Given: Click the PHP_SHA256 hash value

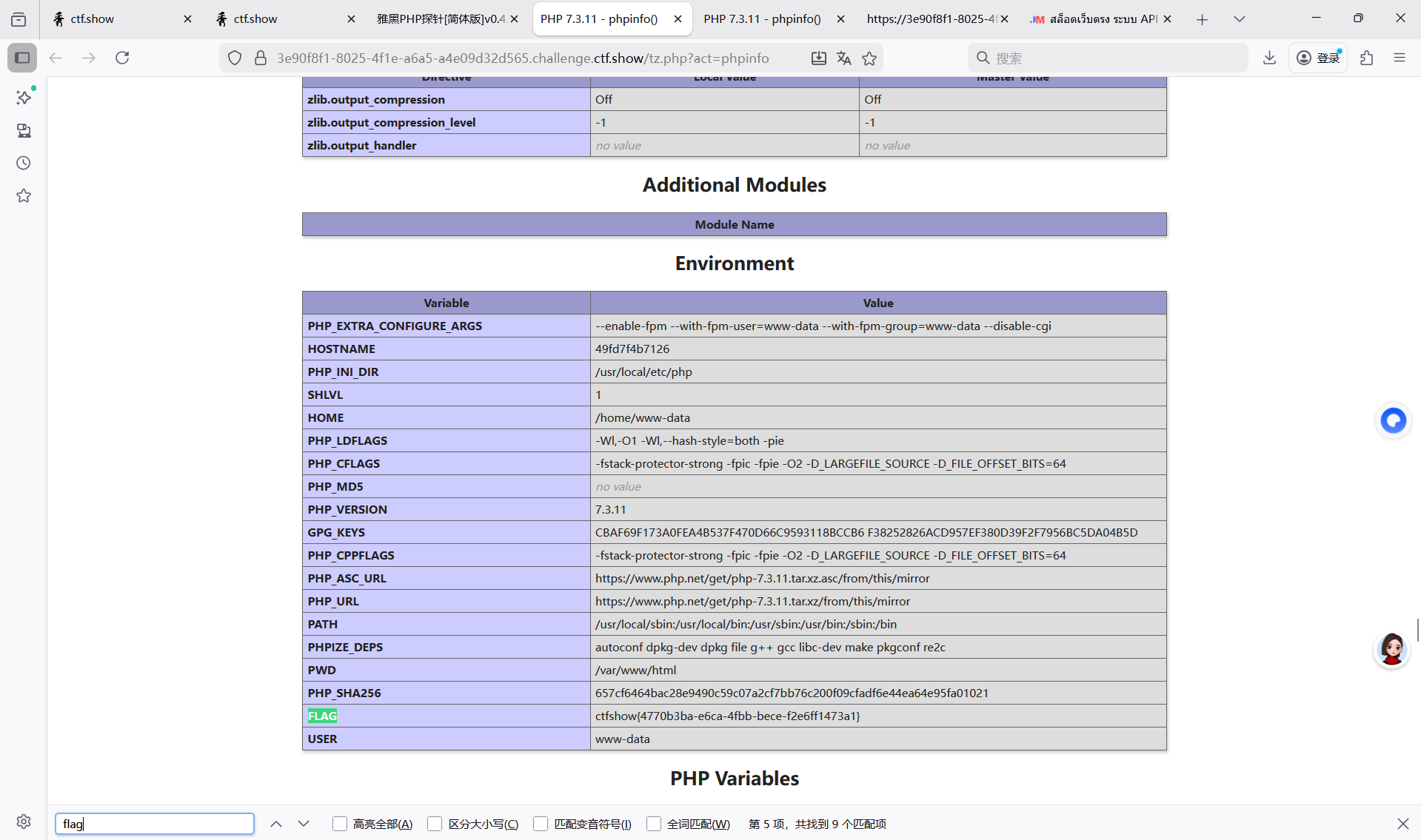Looking at the screenshot, I should (792, 693).
